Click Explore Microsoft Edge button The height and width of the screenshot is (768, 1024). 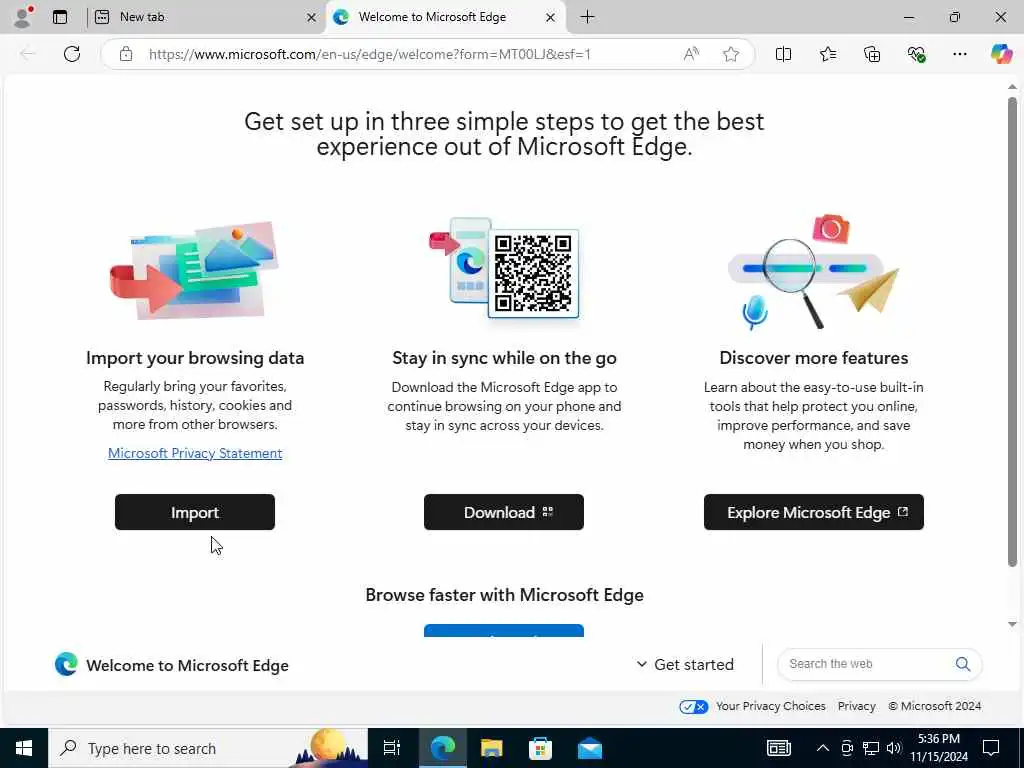tap(814, 512)
